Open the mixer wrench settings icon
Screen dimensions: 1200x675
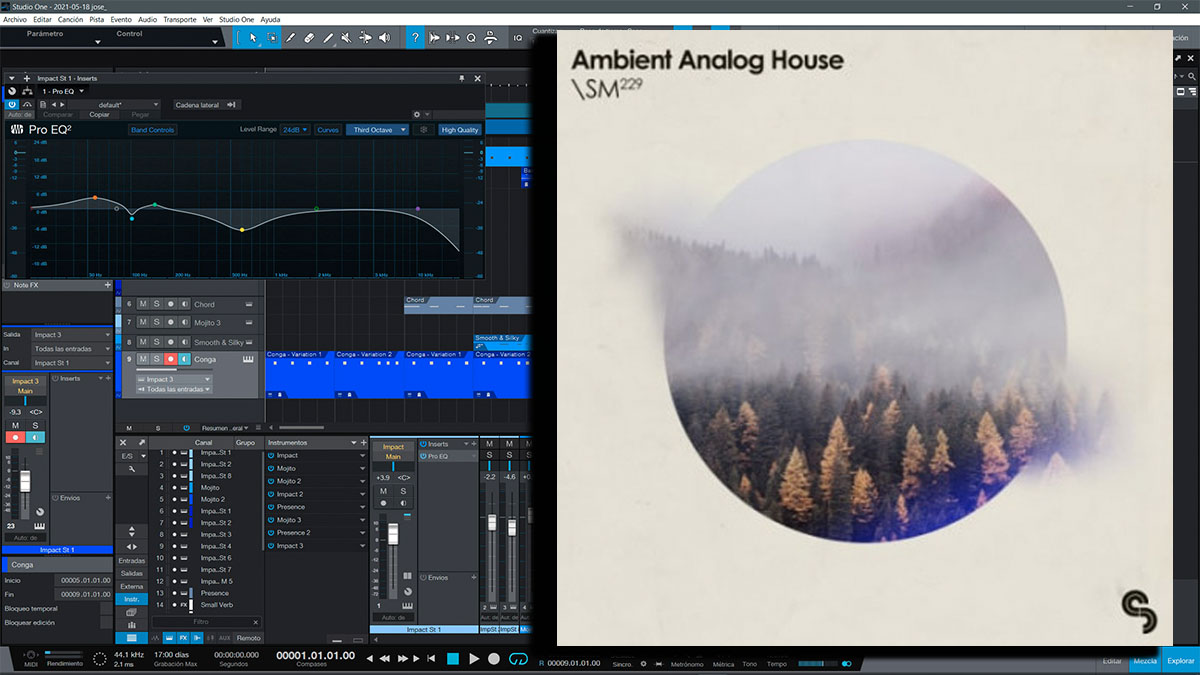(x=131, y=468)
